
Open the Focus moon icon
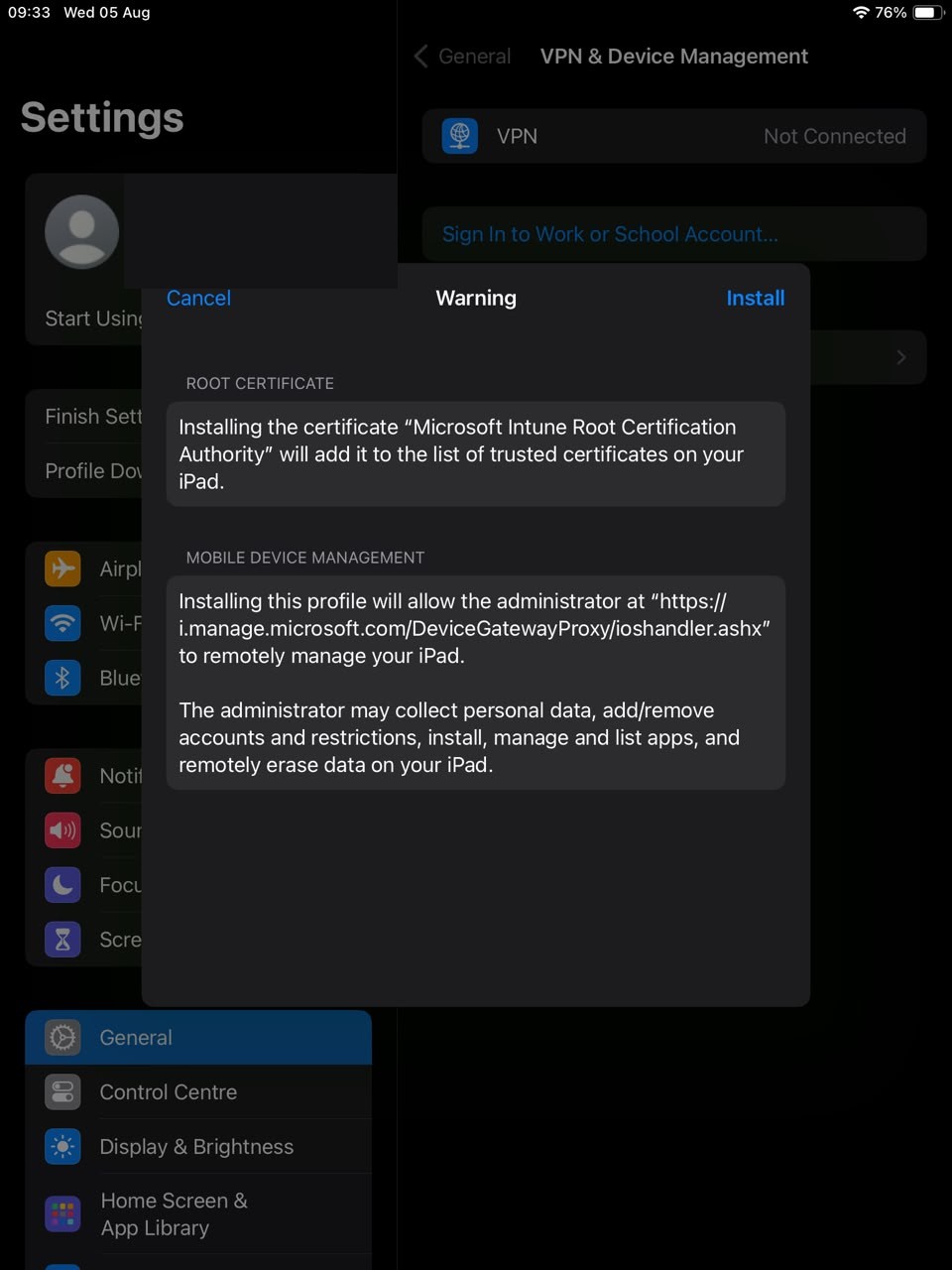pyautogui.click(x=62, y=884)
